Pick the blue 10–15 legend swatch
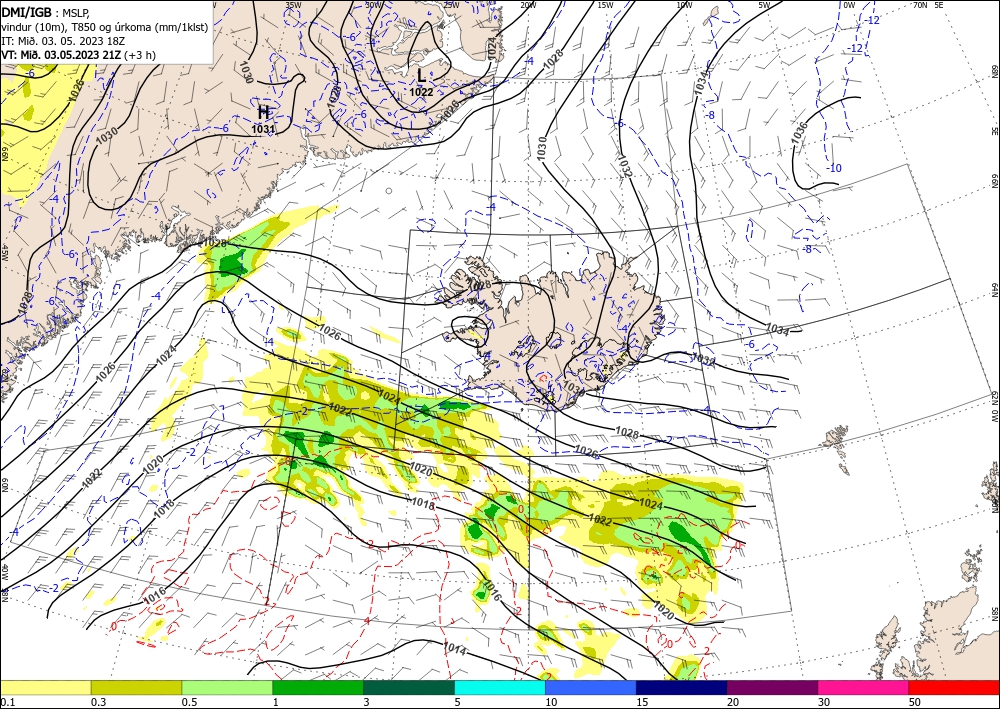The image size is (1000, 709). [591, 687]
